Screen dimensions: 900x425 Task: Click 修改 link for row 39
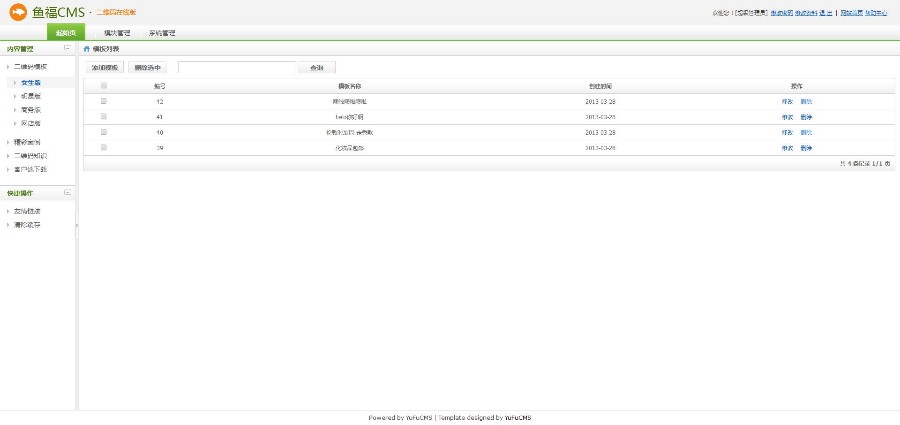coord(787,148)
